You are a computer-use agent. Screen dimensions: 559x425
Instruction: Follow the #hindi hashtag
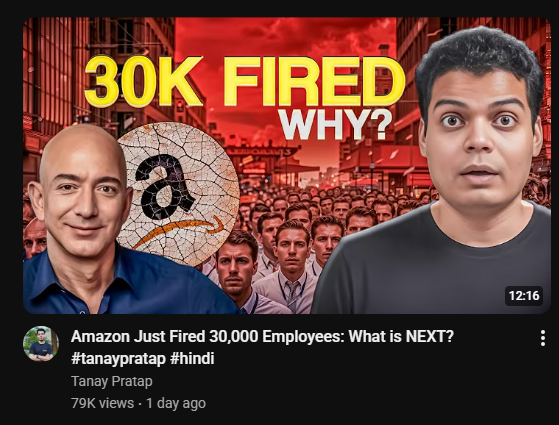[192, 358]
